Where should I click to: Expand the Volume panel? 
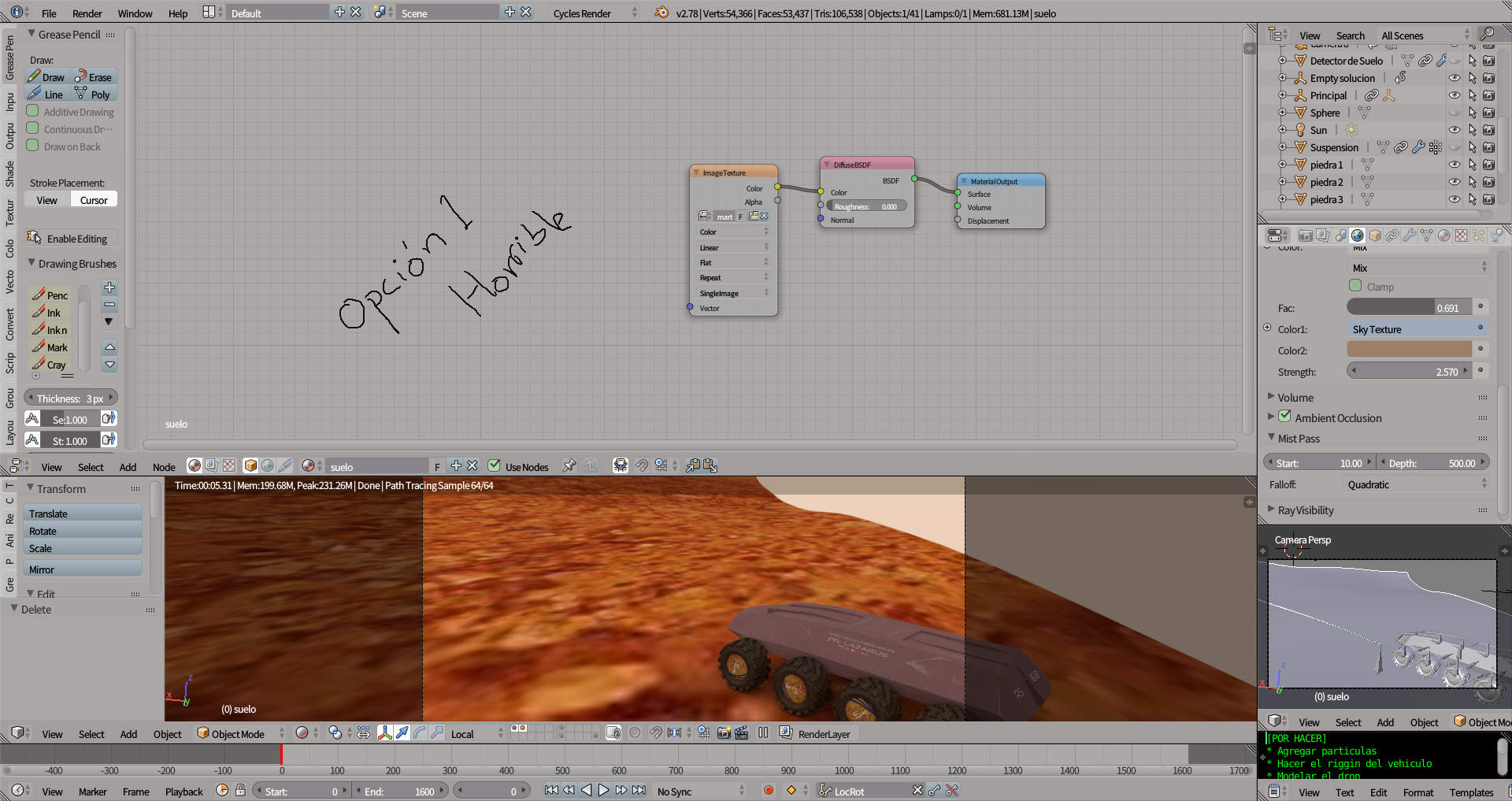(x=1295, y=398)
